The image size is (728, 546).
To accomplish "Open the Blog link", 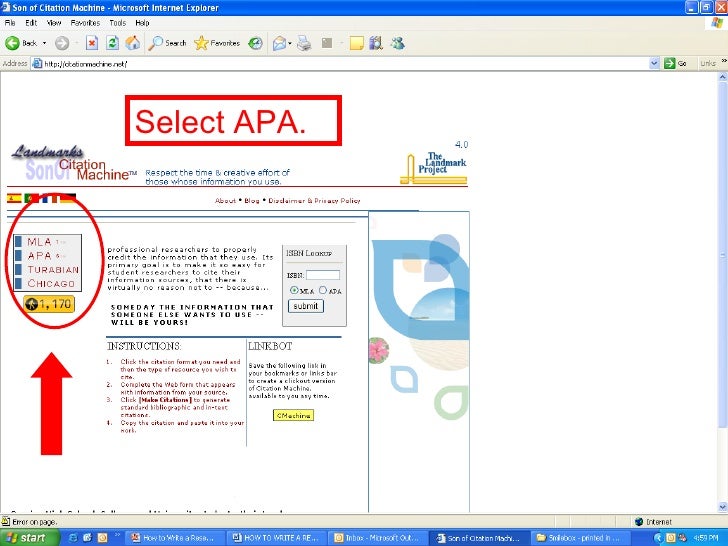I will pyautogui.click(x=252, y=201).
